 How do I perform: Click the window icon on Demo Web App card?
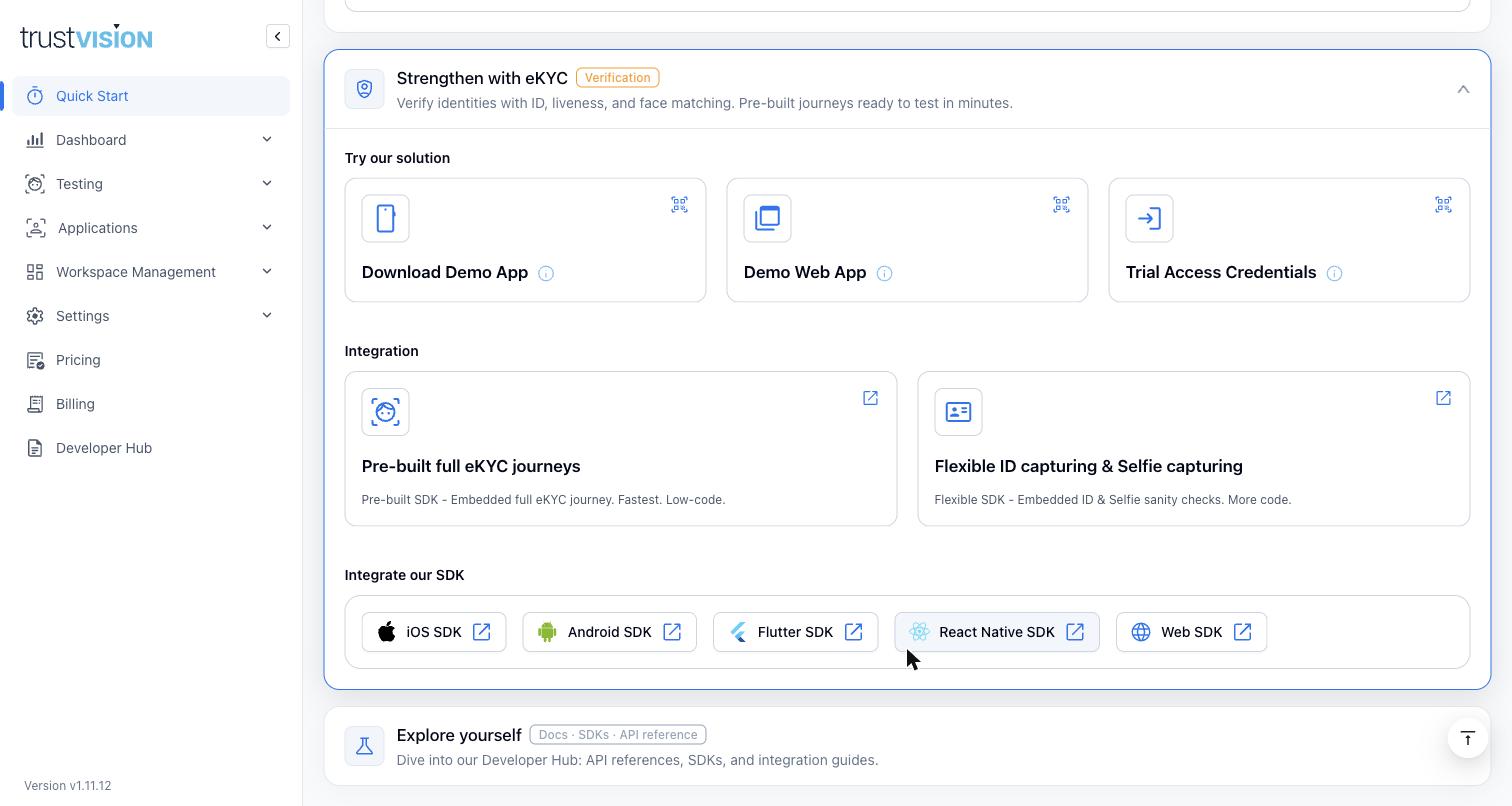tap(768, 218)
